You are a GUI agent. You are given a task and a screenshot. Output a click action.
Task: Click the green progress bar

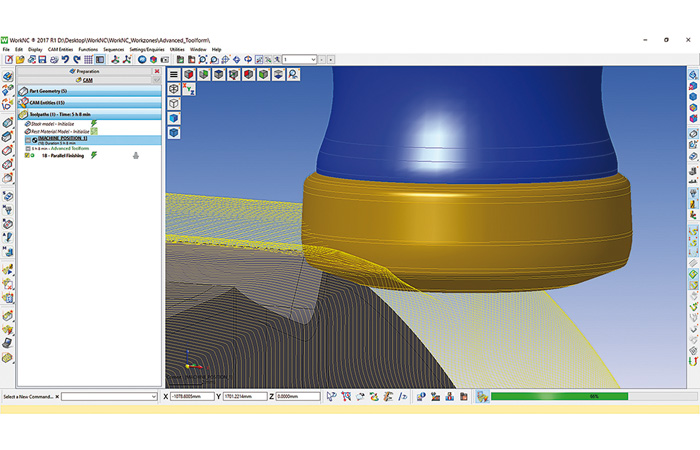(x=559, y=396)
